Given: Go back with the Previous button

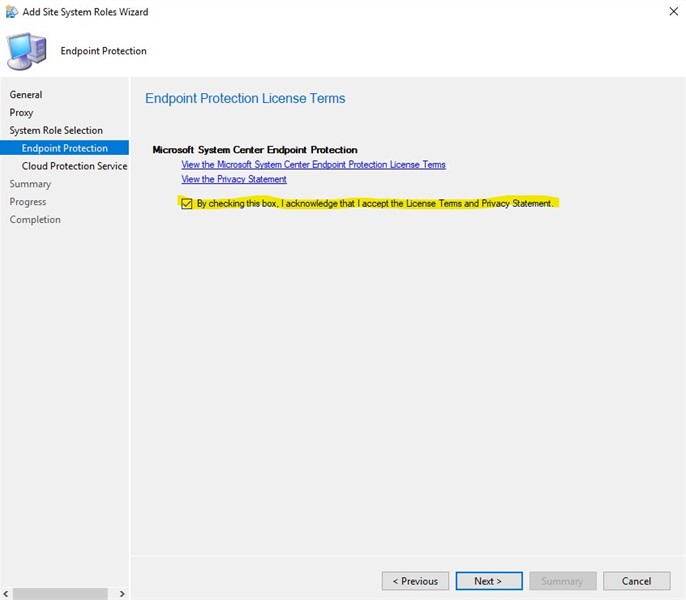Looking at the screenshot, I should click(x=415, y=581).
